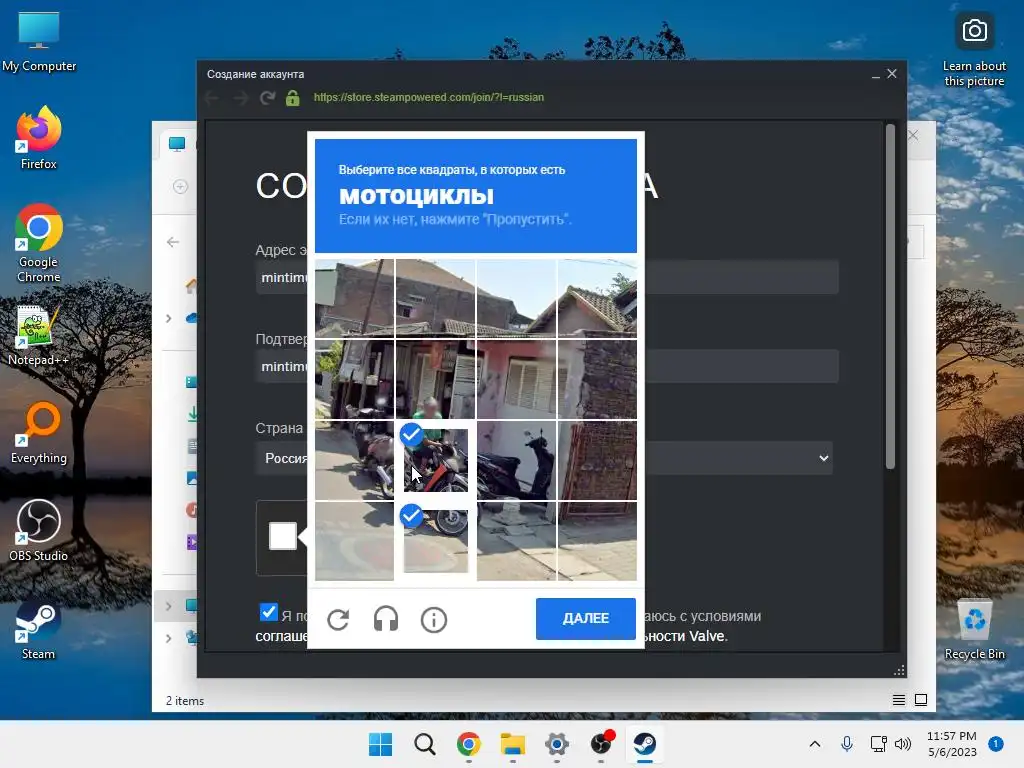Add a new tab in File Explorer
The width and height of the screenshot is (1024, 768).
180,187
